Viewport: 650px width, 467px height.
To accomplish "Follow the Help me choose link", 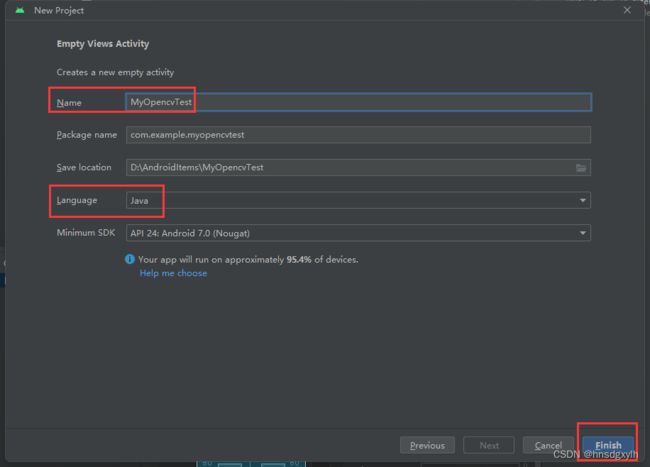I will (173, 273).
